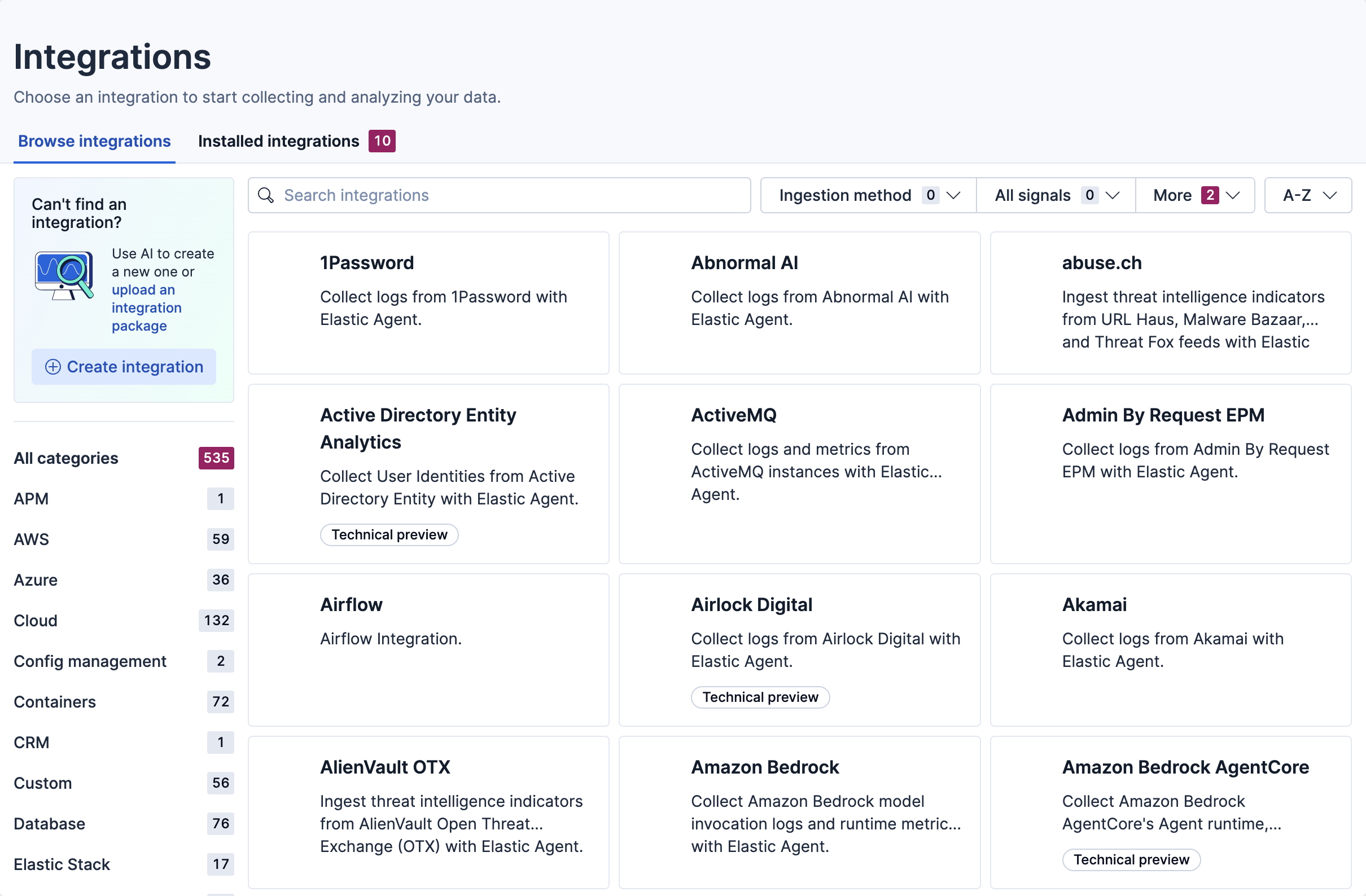The height and width of the screenshot is (896, 1366).
Task: Switch to the Installed integrations tab
Action: click(x=296, y=141)
